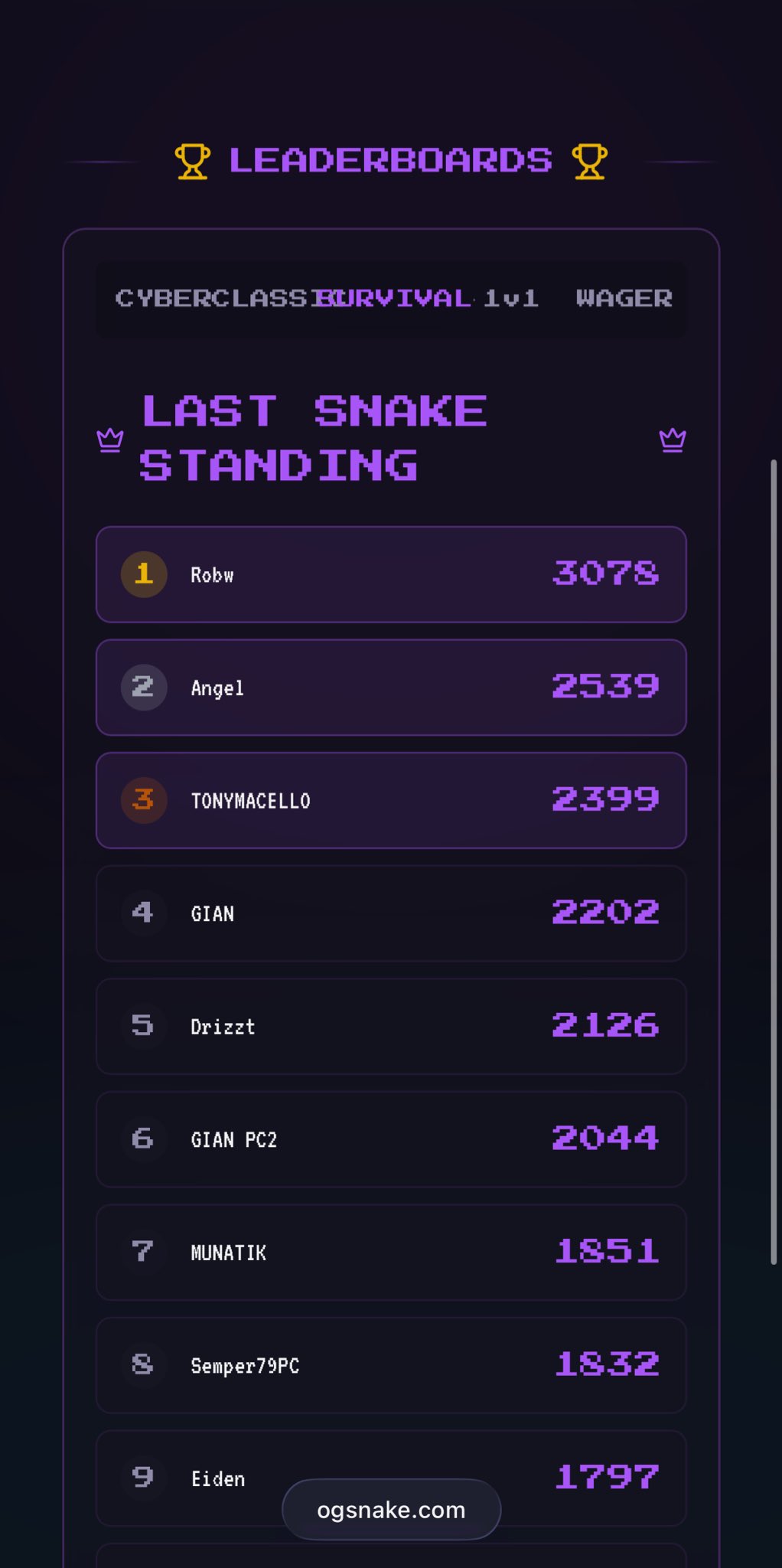
Task: Switch to the CYBERCLASSIC tab
Action: 207,299
